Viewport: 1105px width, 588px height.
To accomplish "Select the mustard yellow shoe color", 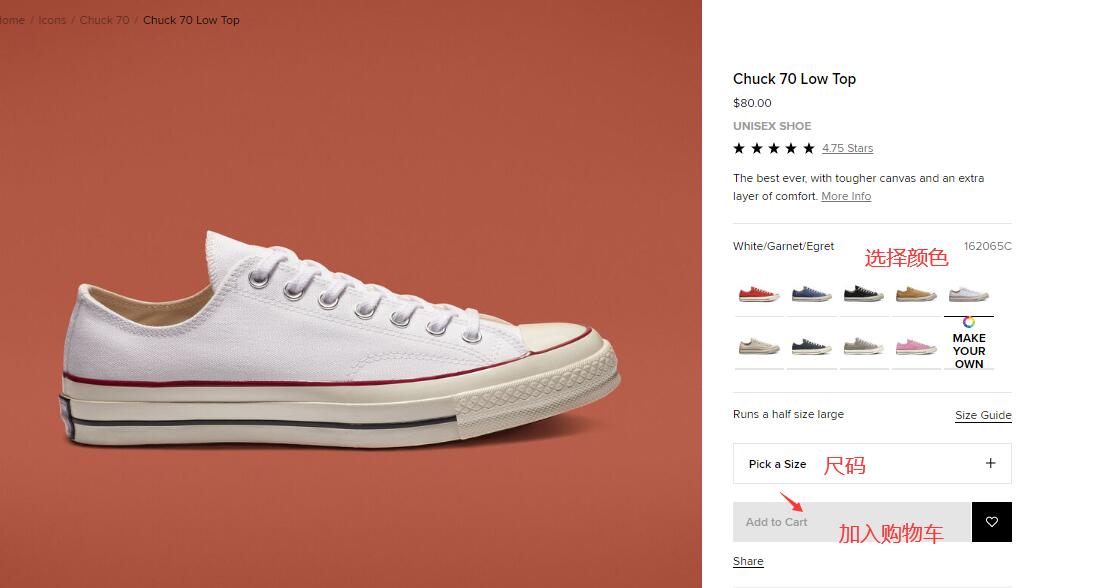I will [x=916, y=294].
